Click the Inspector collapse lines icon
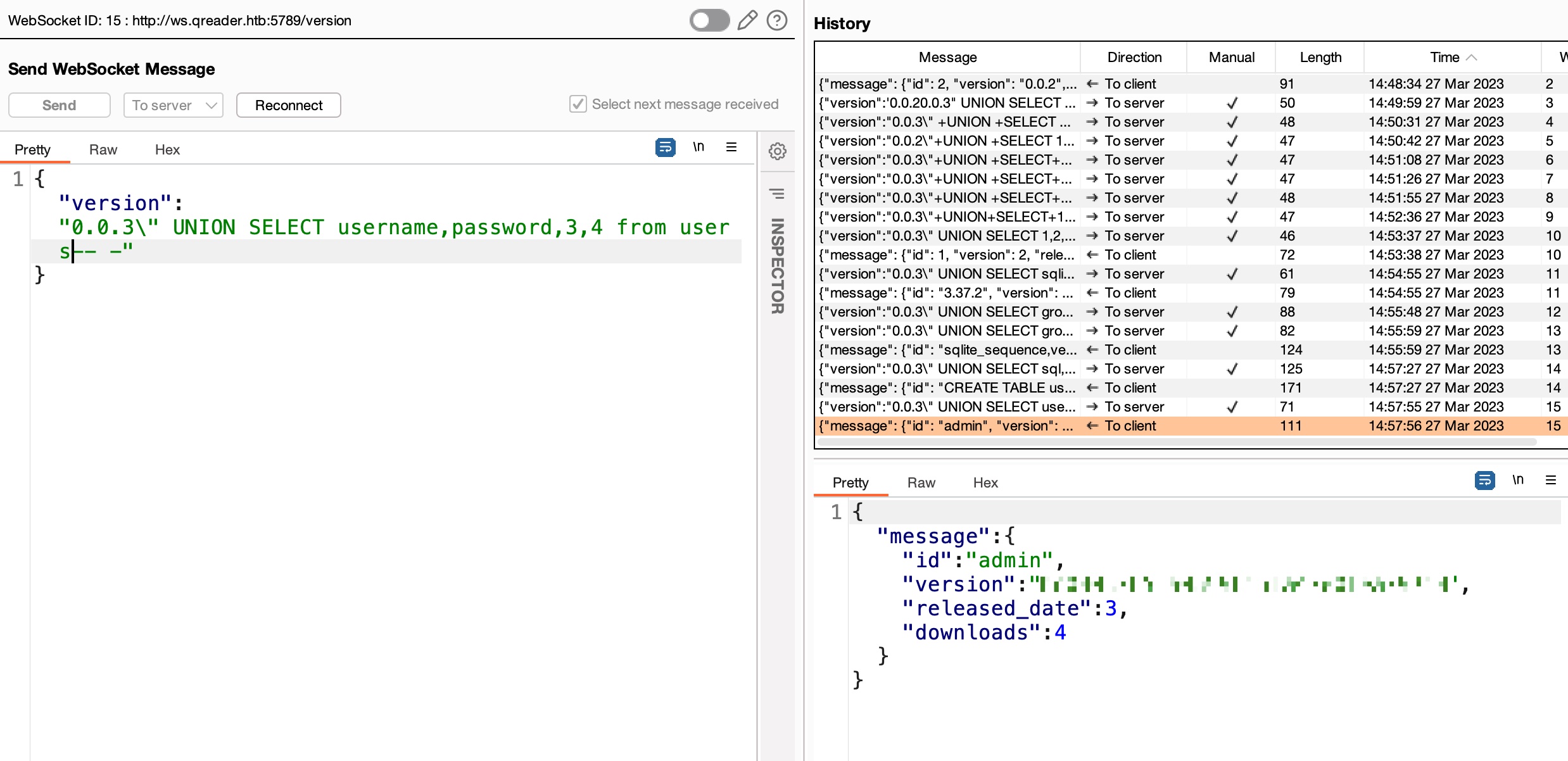The height and width of the screenshot is (761, 1568). tap(777, 194)
